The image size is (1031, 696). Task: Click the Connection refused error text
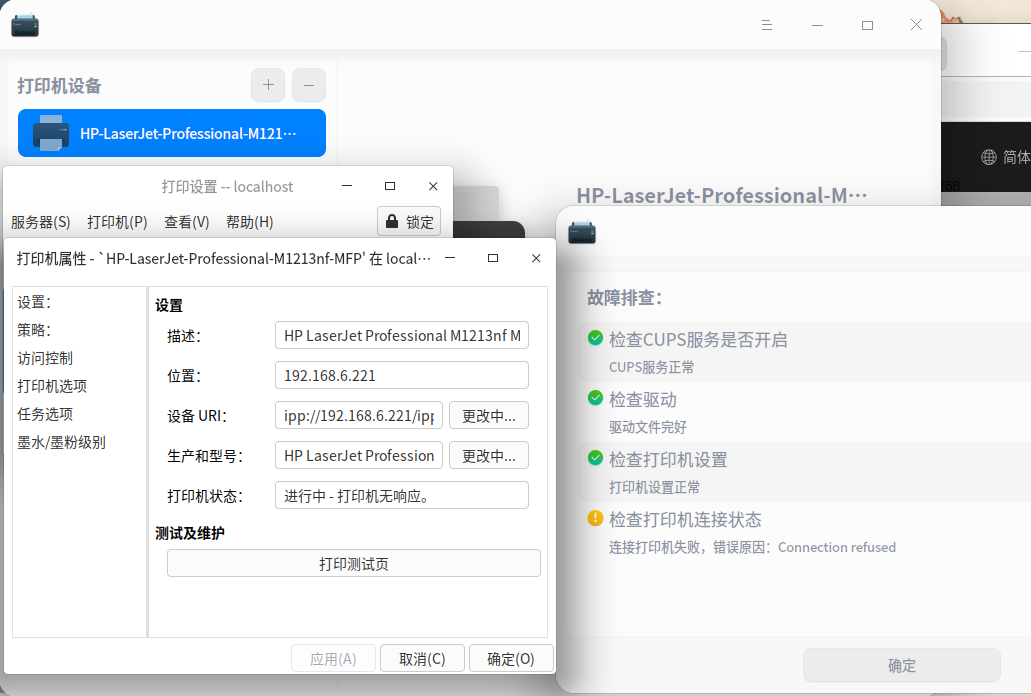[x=836, y=547]
